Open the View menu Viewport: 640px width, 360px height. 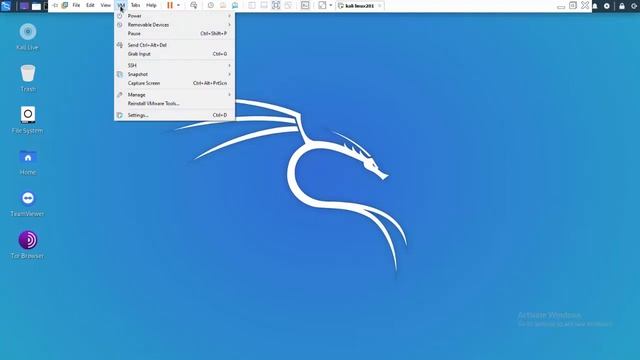(105, 5)
